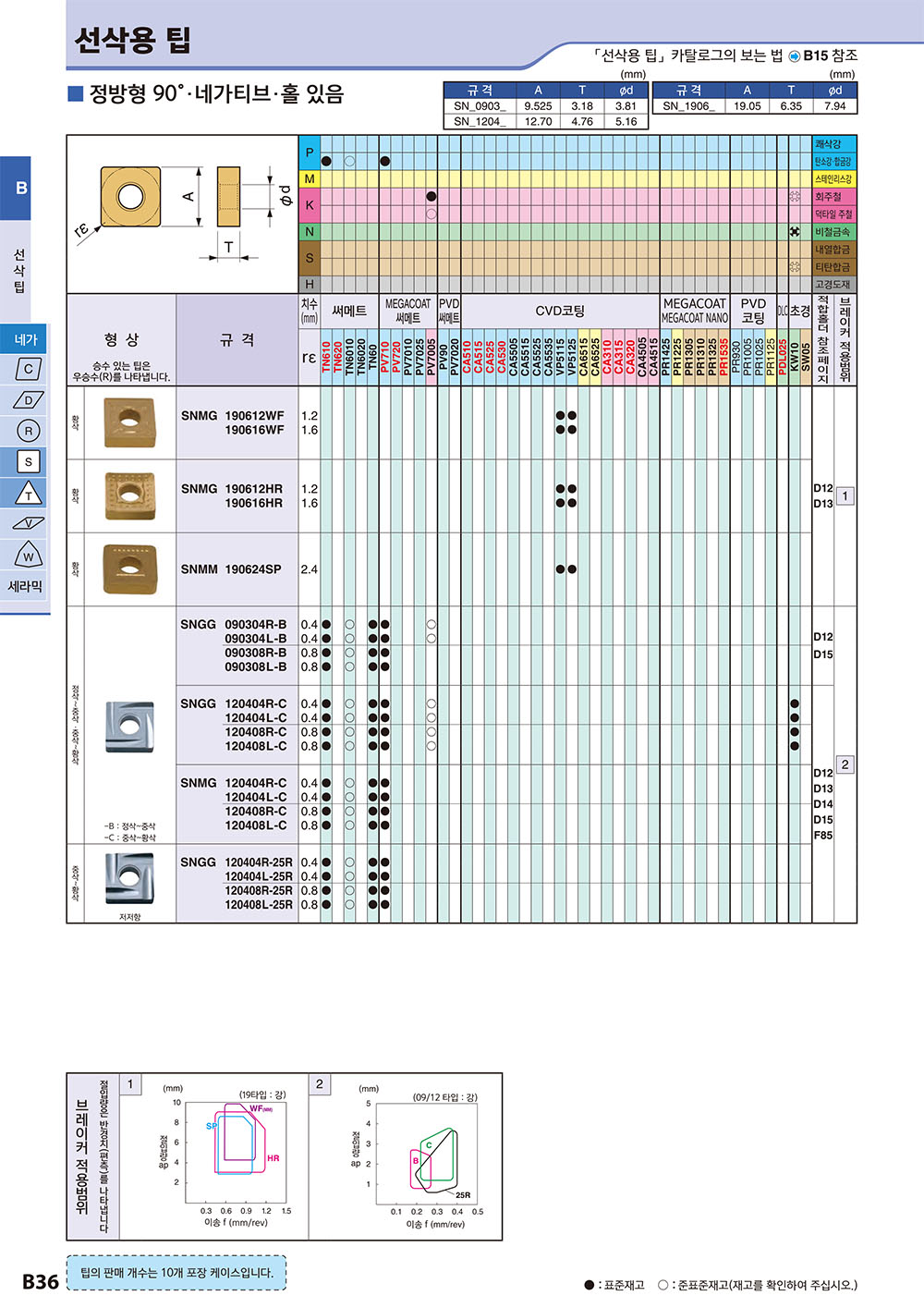Select the PR1425 grade column header

coord(665,357)
